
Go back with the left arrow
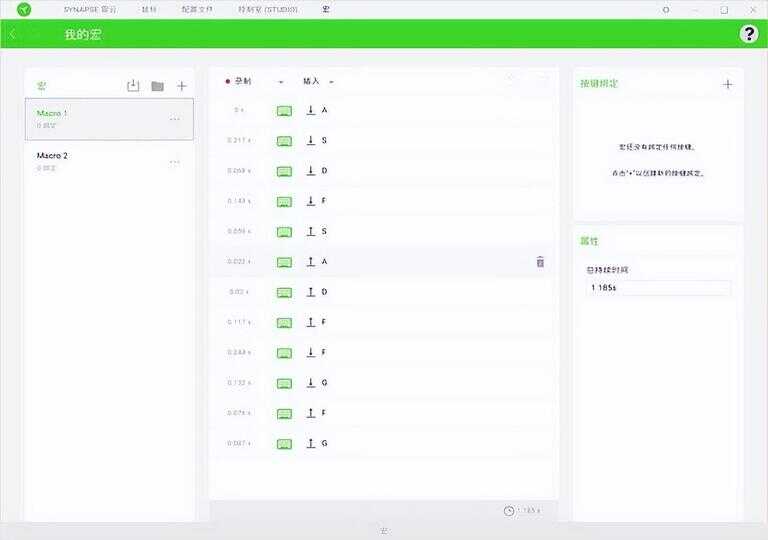13,34
